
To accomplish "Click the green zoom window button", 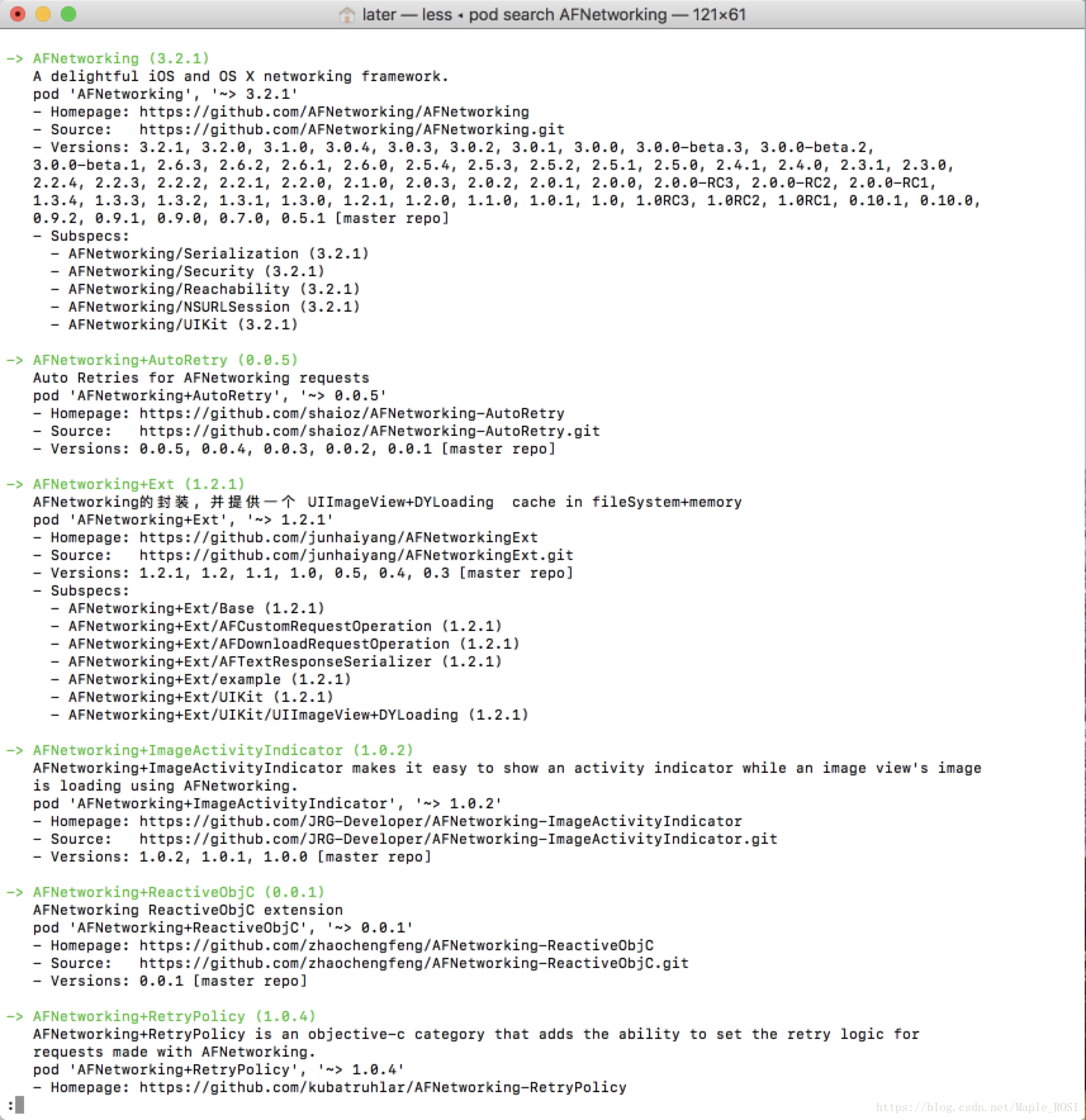I will click(x=68, y=14).
